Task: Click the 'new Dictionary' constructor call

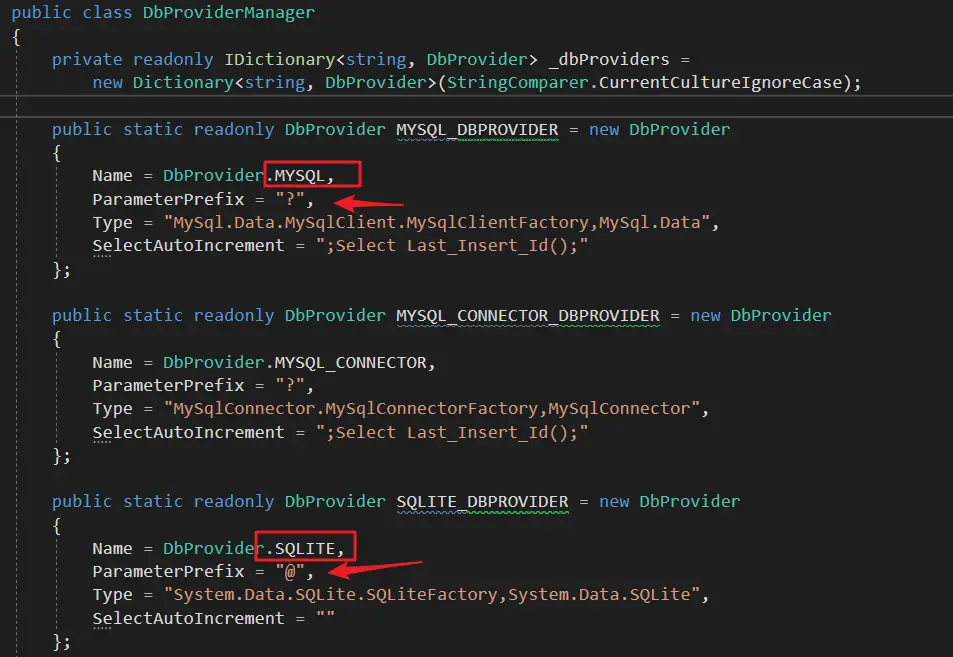Action: click(163, 83)
